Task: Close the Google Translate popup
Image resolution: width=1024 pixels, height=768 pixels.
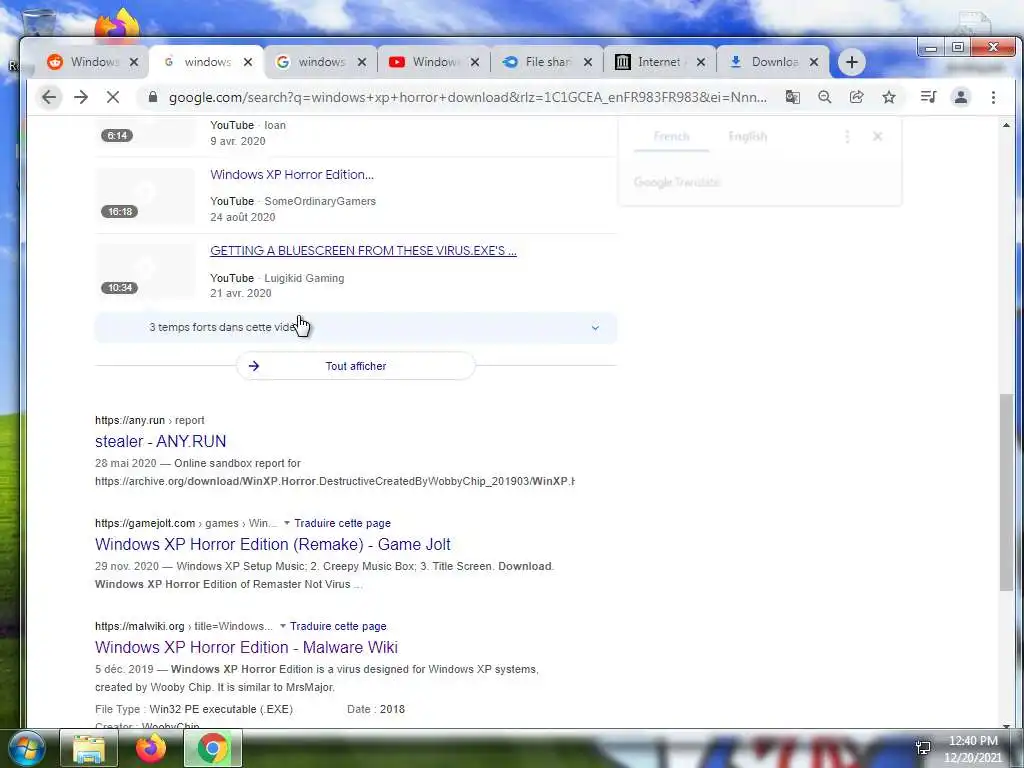Action: pyautogui.click(x=878, y=136)
